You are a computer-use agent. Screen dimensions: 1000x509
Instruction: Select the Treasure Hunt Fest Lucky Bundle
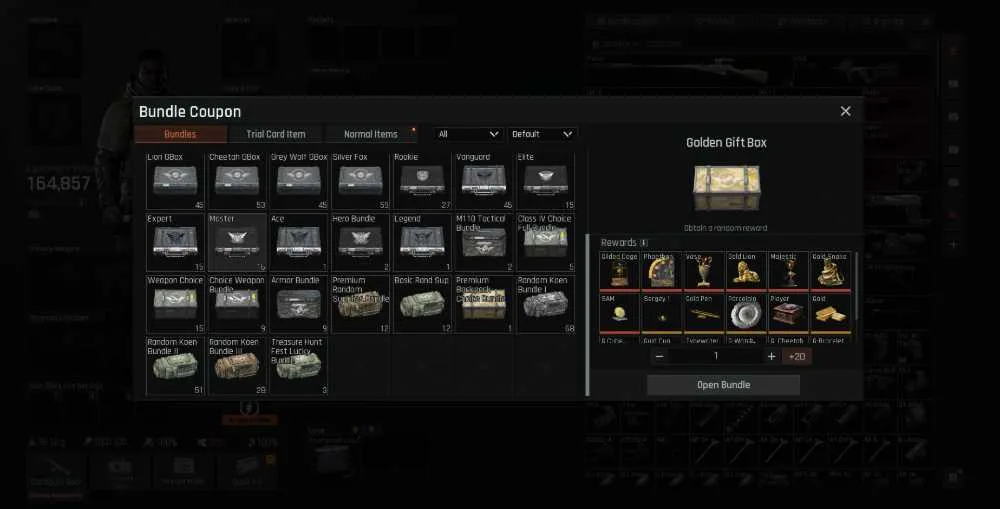coord(298,366)
